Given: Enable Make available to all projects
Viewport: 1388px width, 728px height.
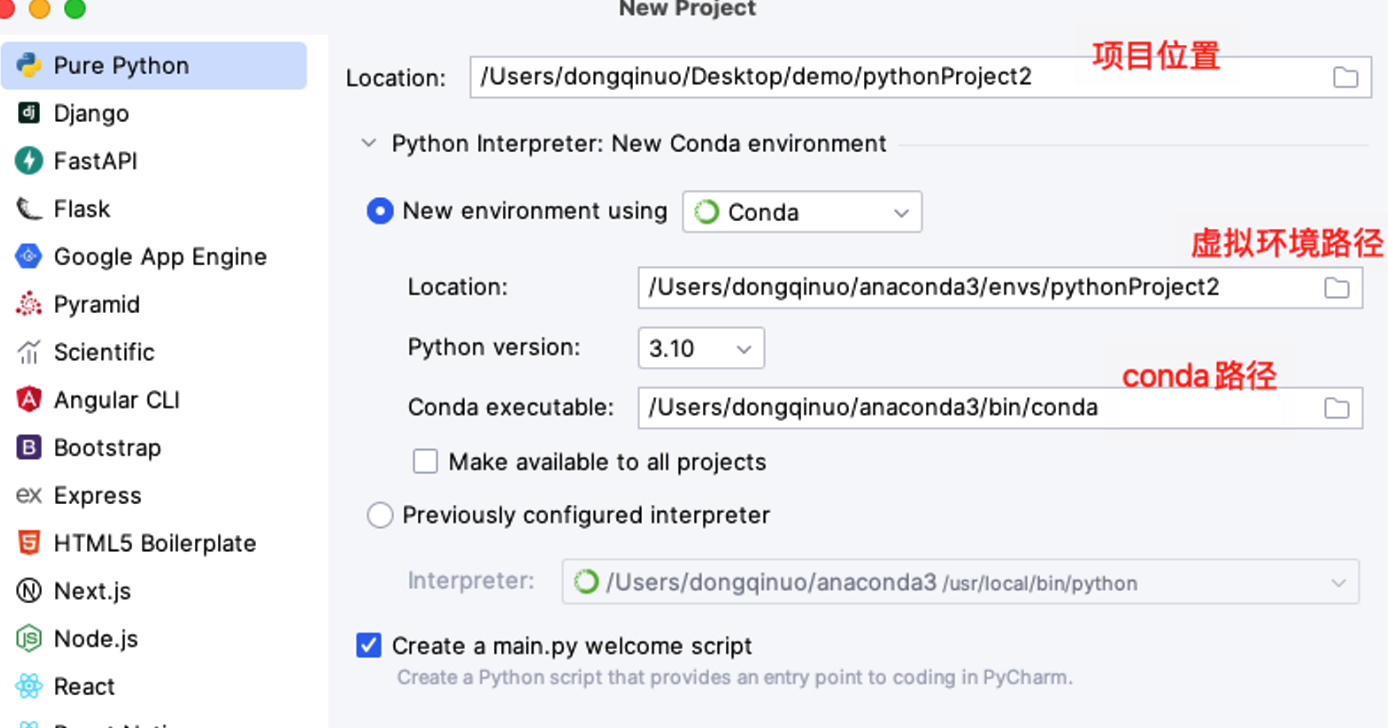Looking at the screenshot, I should point(426,461).
